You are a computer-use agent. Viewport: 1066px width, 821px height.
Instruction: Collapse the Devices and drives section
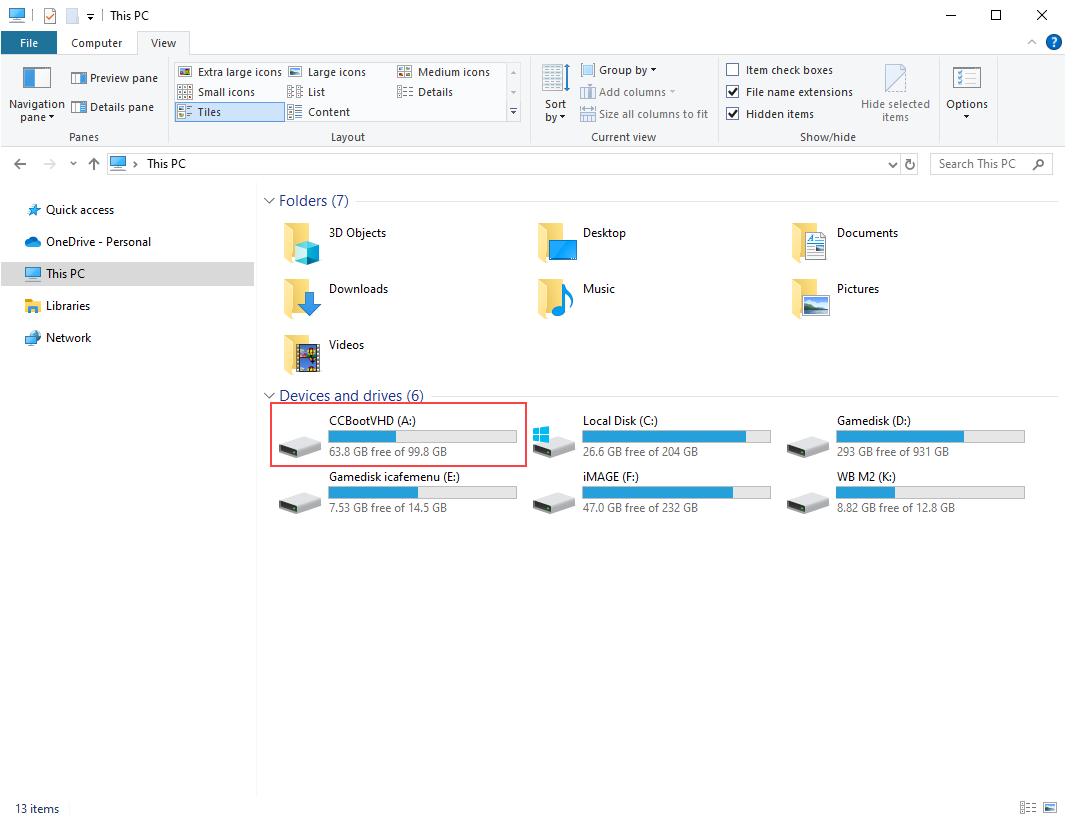269,396
